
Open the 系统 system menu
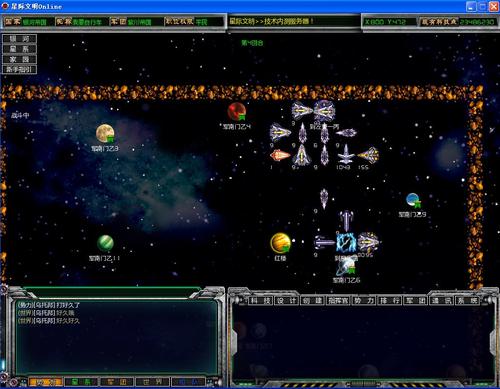467,301
